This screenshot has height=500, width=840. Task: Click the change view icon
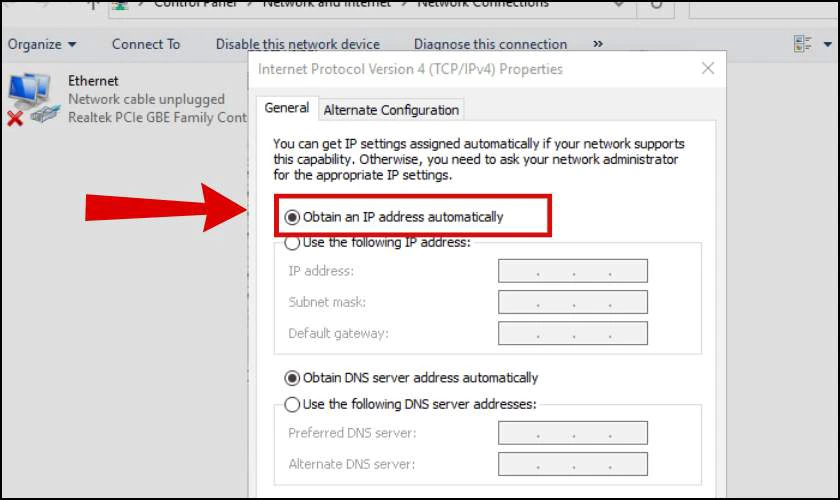click(x=802, y=44)
